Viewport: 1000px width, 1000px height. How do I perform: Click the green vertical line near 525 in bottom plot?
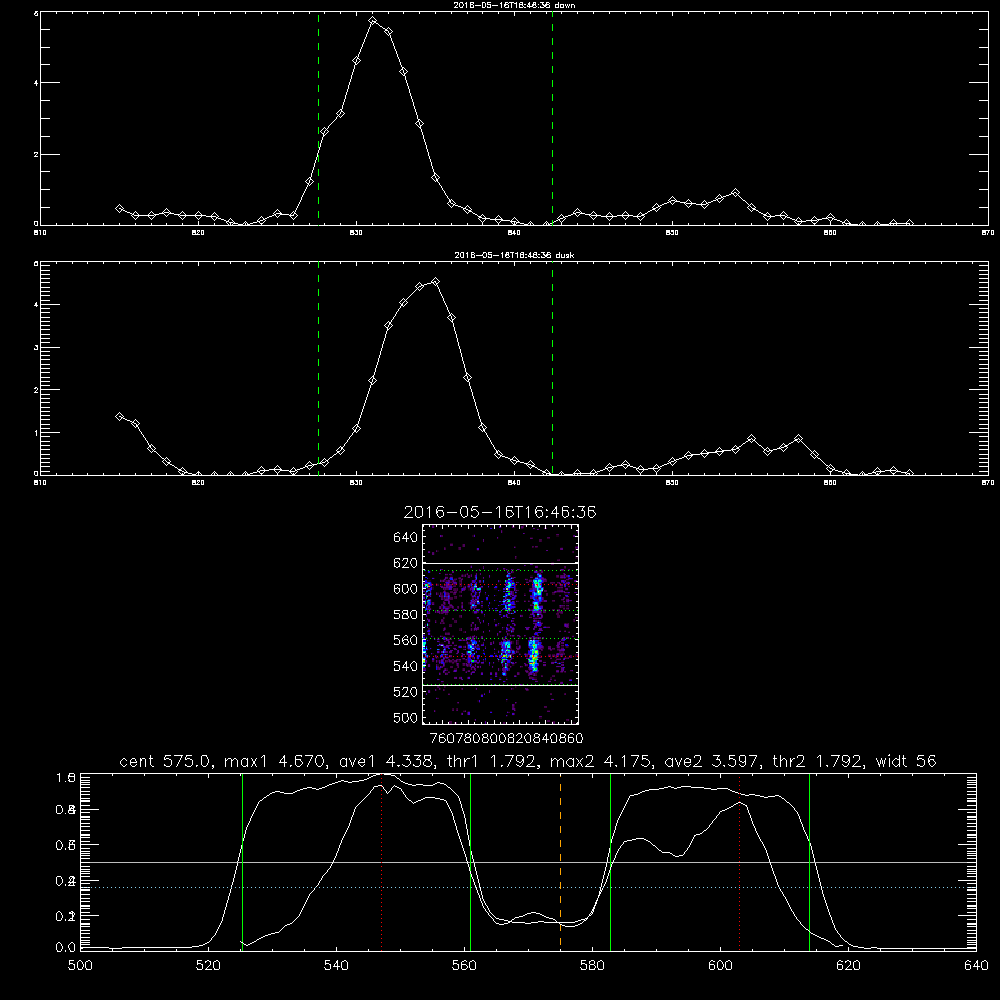[242, 861]
